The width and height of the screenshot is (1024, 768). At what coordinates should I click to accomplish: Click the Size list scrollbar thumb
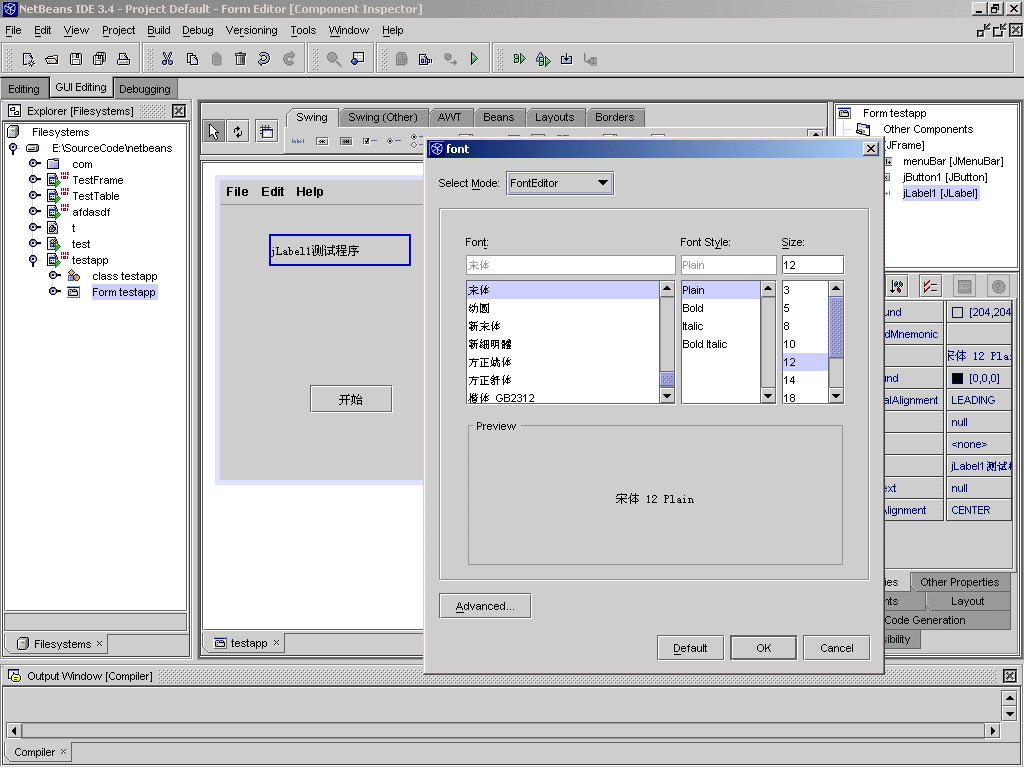click(x=836, y=327)
